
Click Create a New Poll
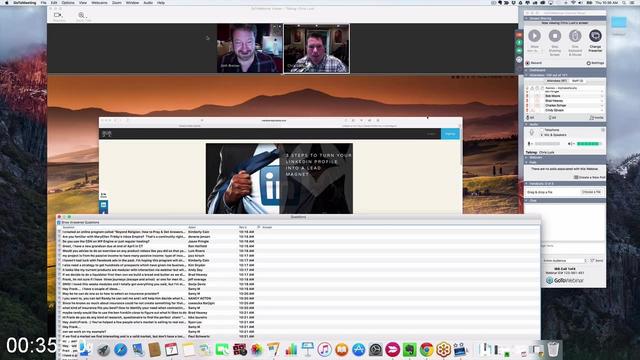click(589, 177)
